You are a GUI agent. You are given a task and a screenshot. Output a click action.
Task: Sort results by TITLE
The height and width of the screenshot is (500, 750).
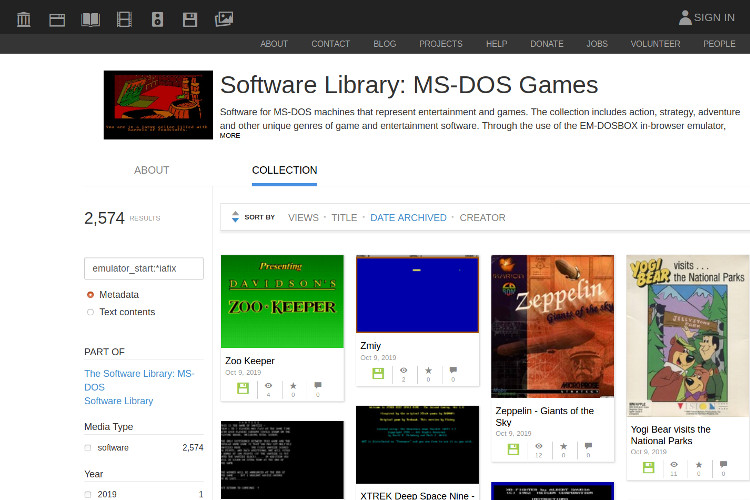tap(344, 217)
